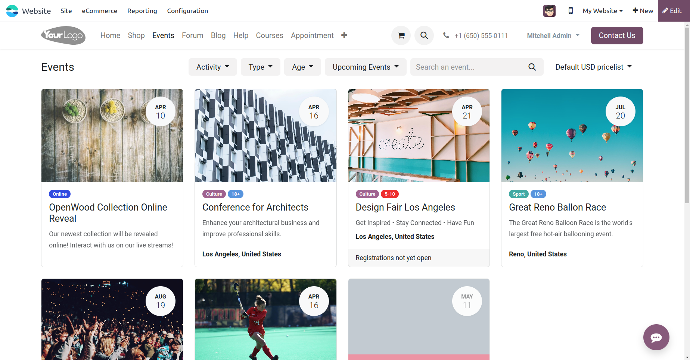This screenshot has height=360, width=690.
Task: Click the plus icon after Appointment
Action: (x=344, y=35)
